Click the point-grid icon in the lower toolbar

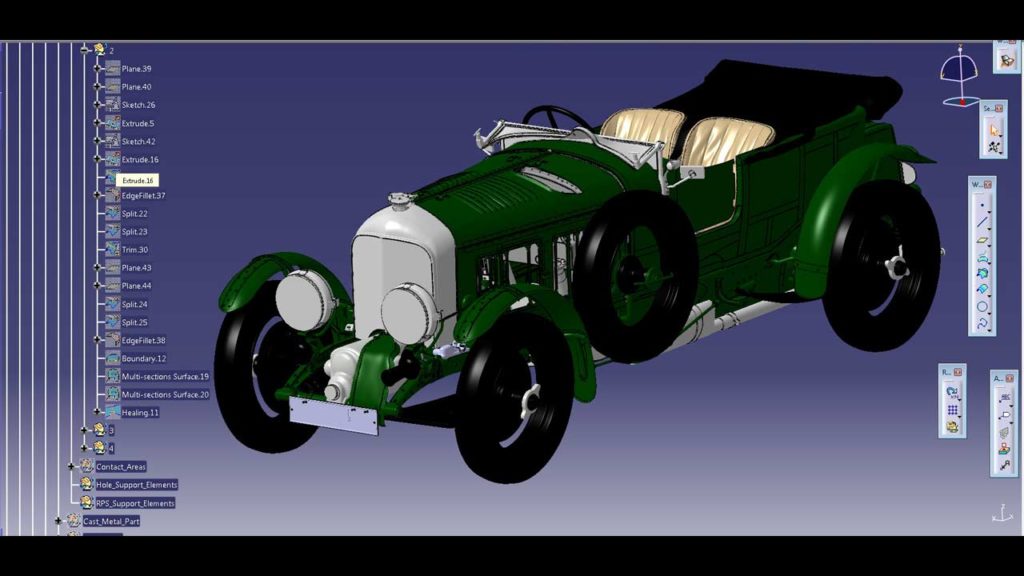click(x=953, y=412)
